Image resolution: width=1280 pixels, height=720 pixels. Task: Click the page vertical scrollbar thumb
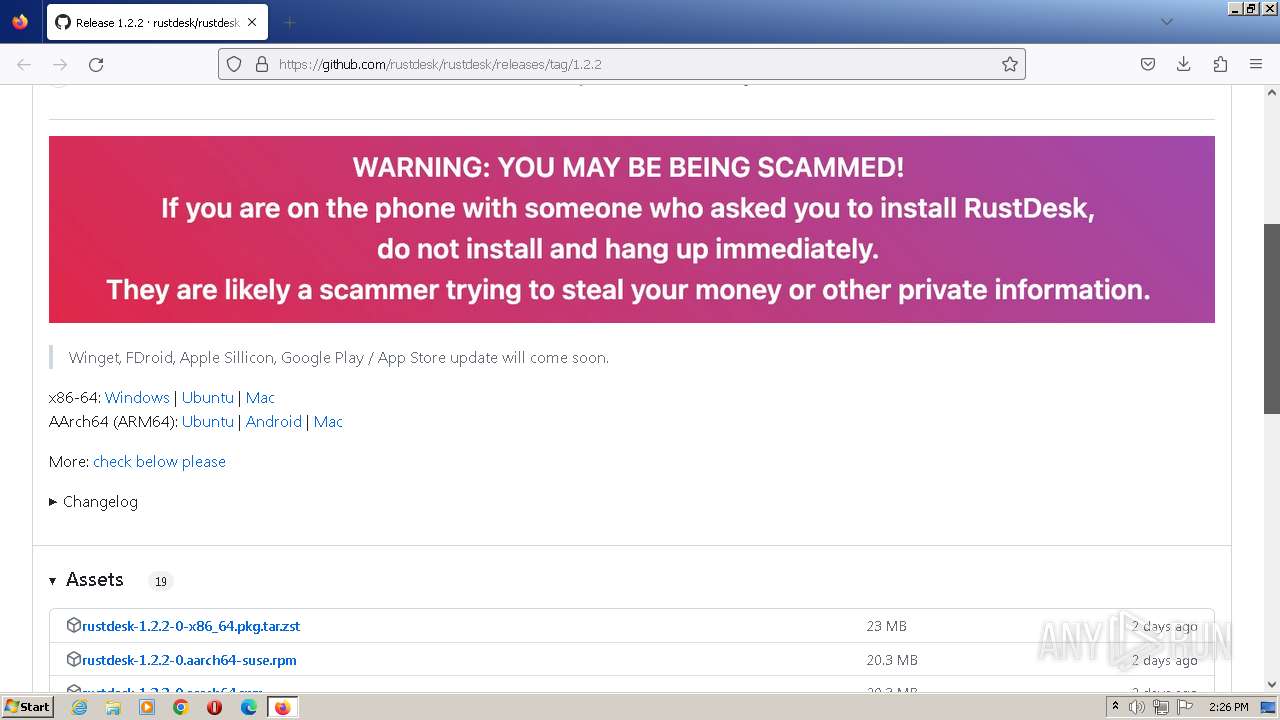1272,318
